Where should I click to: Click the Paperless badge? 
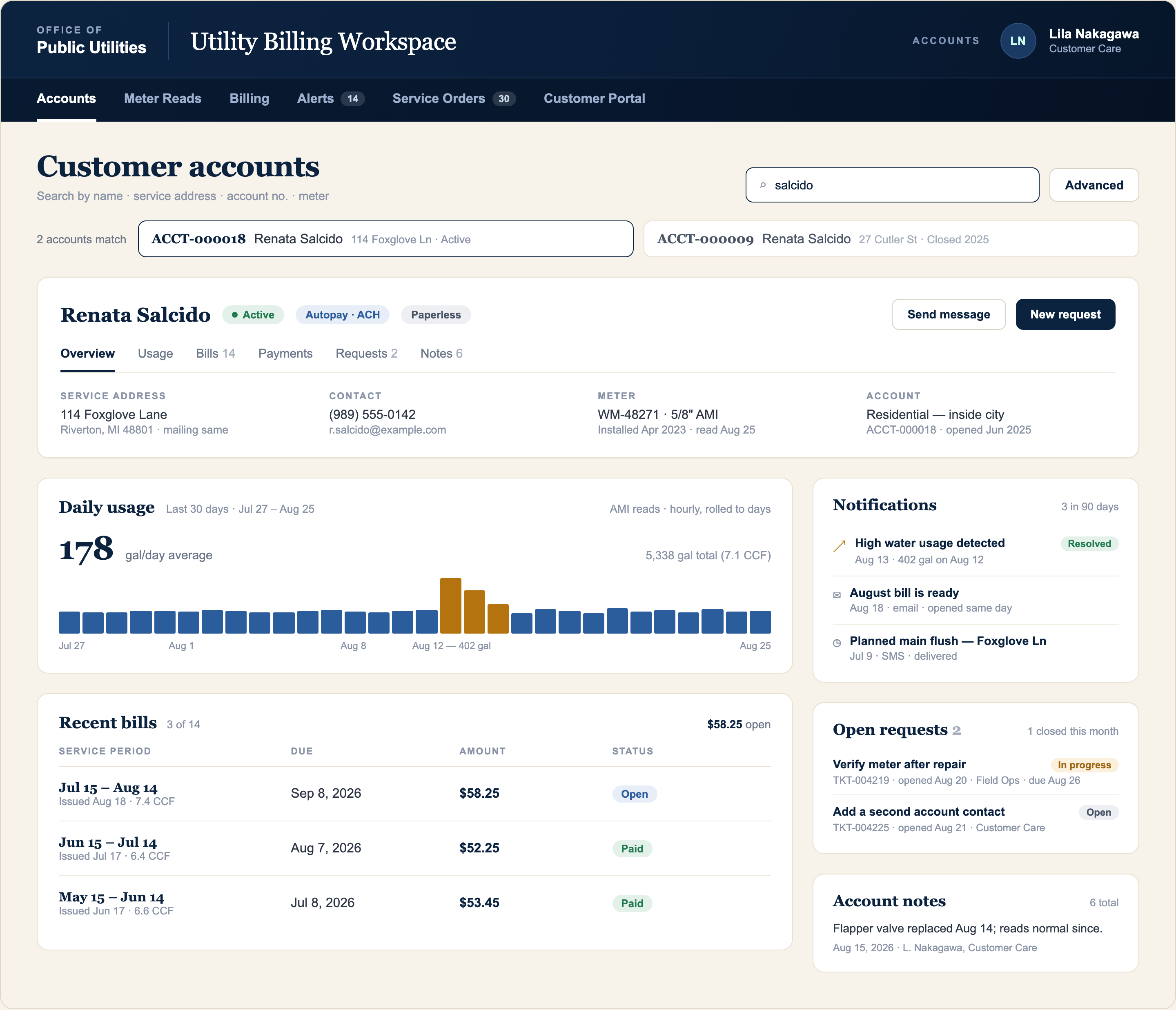point(435,315)
